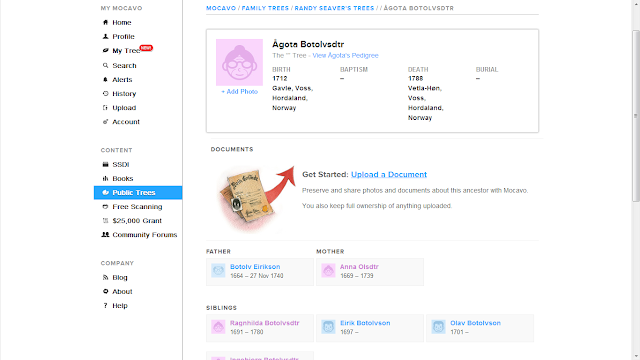
Task: Click birth year 1712 text
Action: [280, 78]
